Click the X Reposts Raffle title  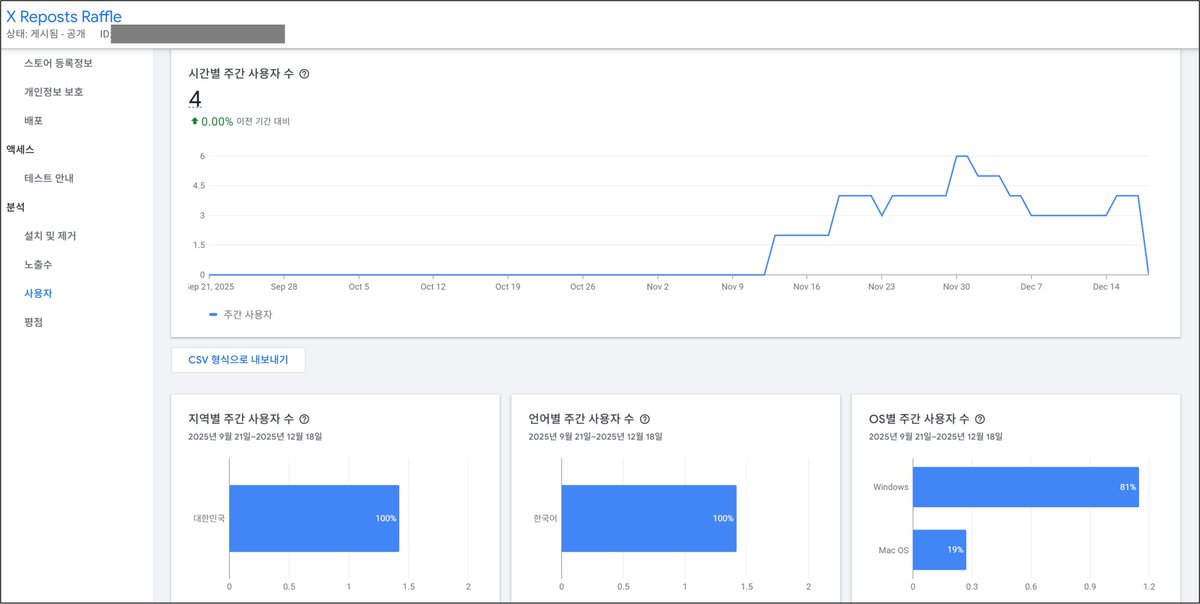pyautogui.click(x=64, y=17)
